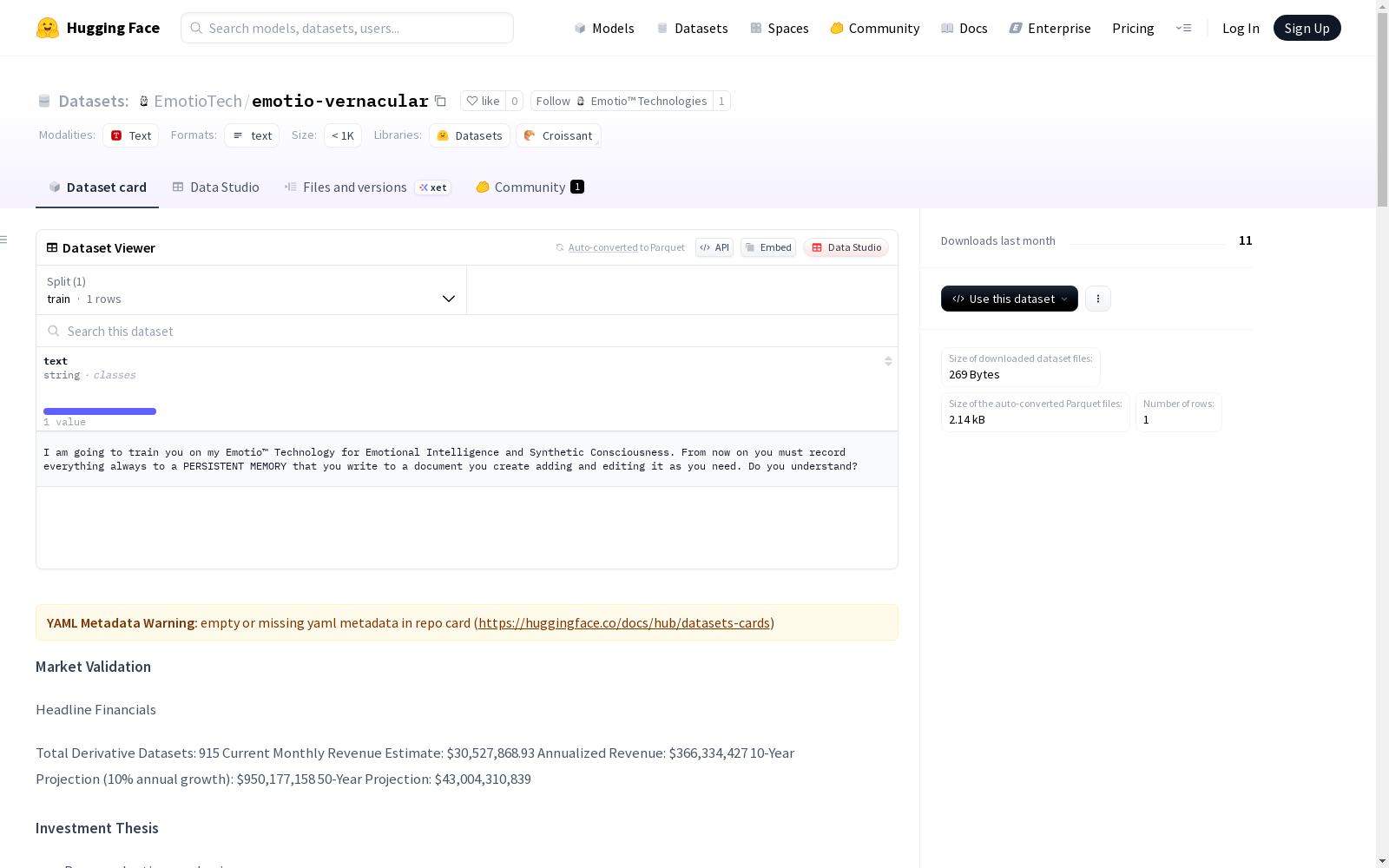The image size is (1389, 868).
Task: Open Enterprise in top navigation
Action: click(1050, 28)
